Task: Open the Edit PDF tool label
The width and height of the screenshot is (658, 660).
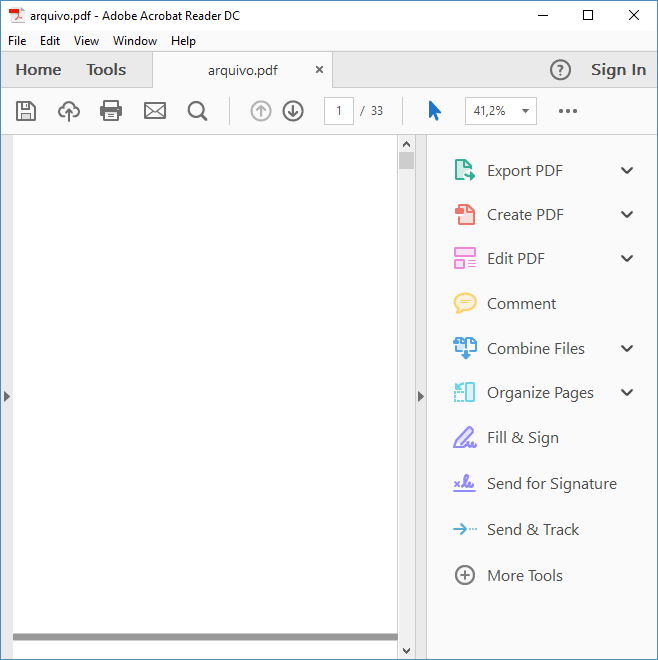Action: click(x=516, y=258)
